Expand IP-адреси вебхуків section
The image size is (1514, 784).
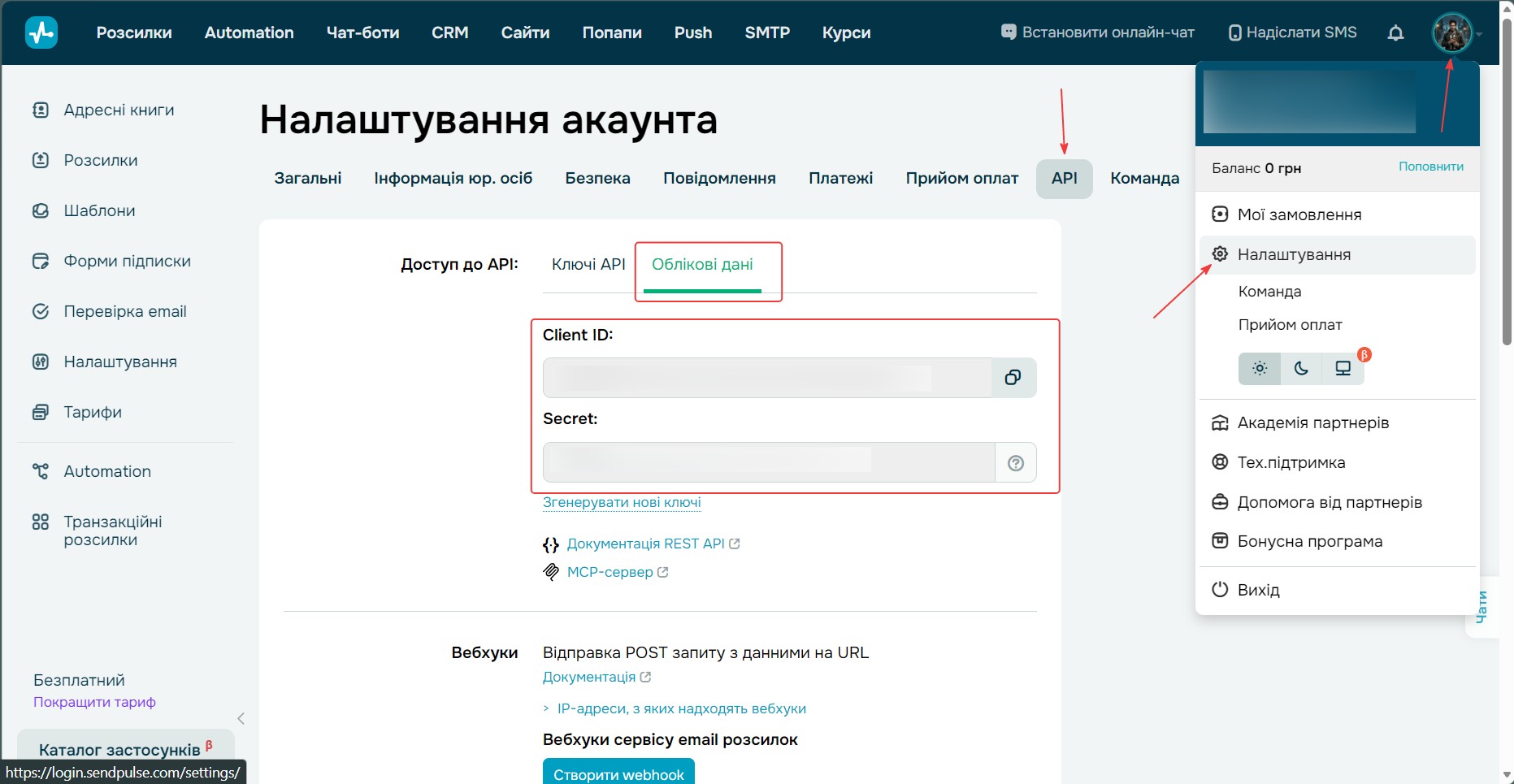(x=675, y=708)
